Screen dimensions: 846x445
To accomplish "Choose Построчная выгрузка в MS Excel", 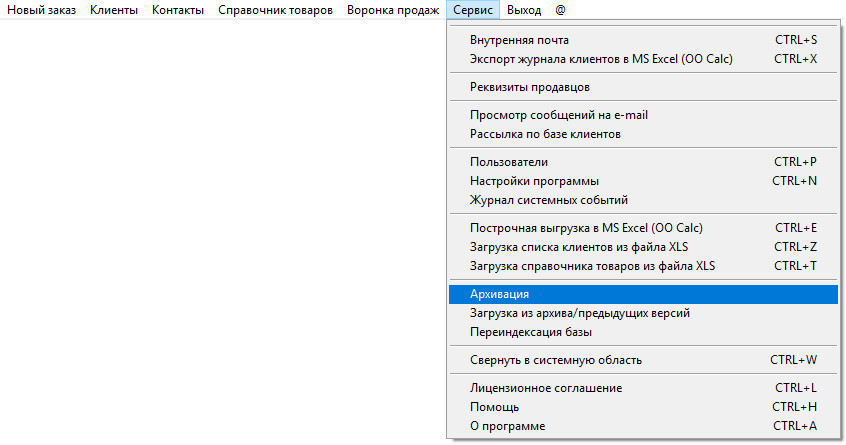I will (x=574, y=228).
